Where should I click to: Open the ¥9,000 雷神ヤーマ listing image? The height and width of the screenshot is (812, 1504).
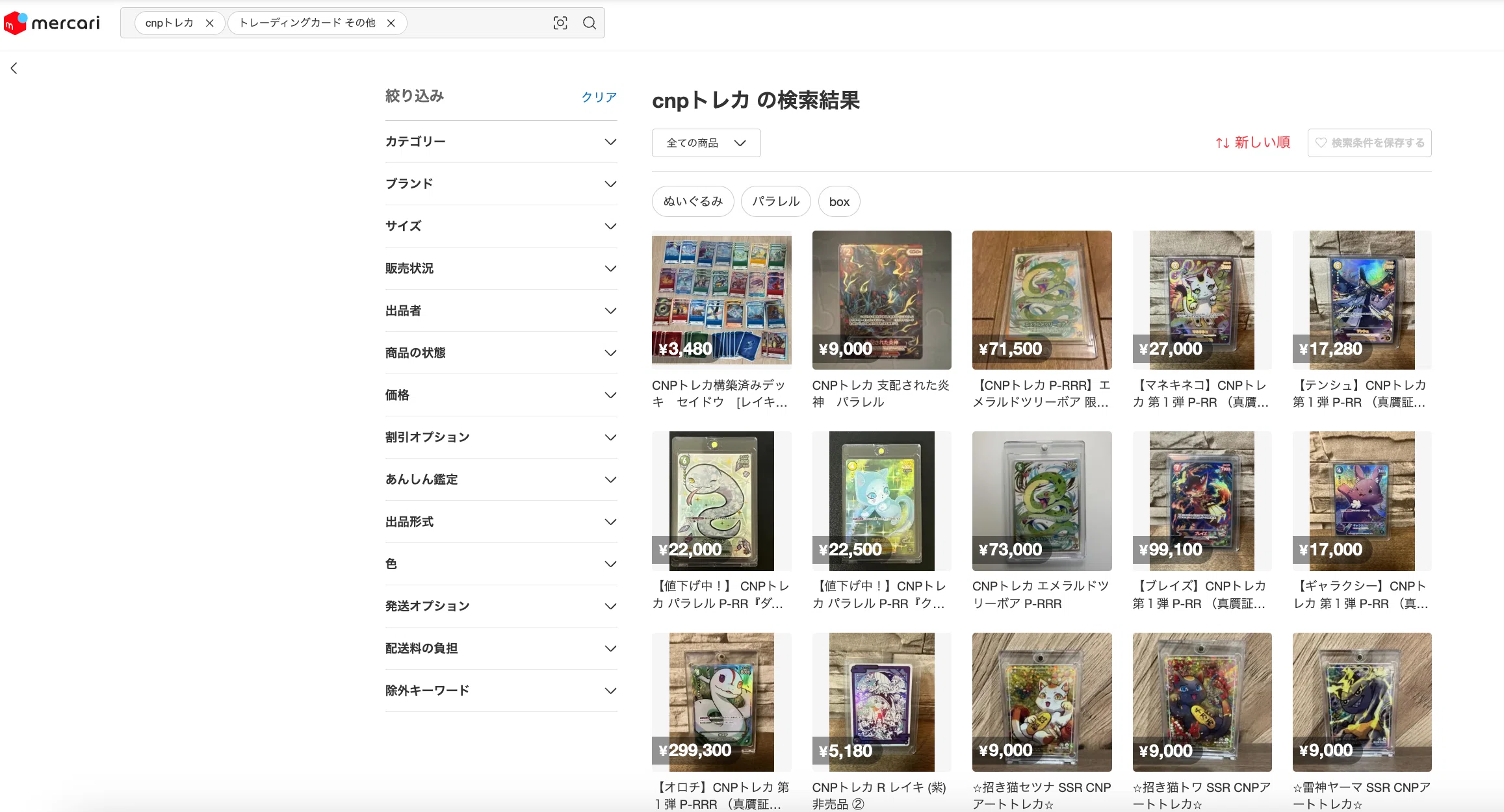(1362, 702)
